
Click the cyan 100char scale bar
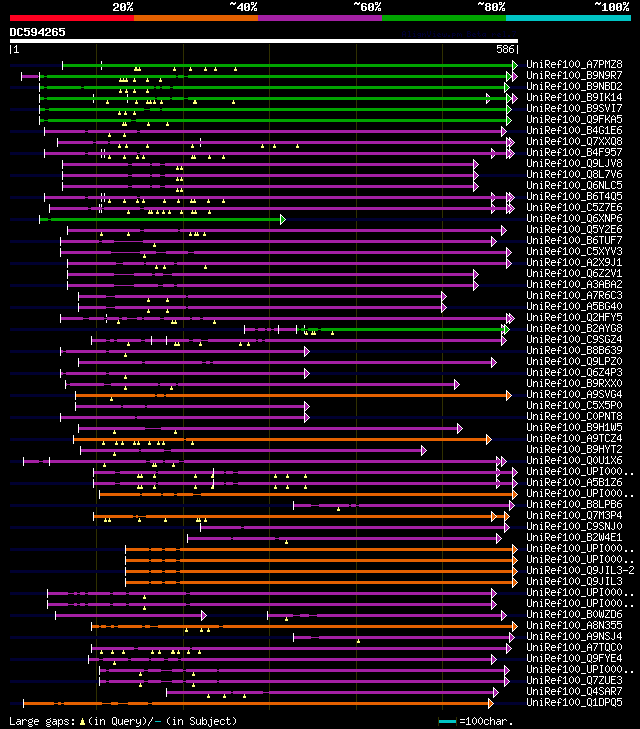[447, 722]
